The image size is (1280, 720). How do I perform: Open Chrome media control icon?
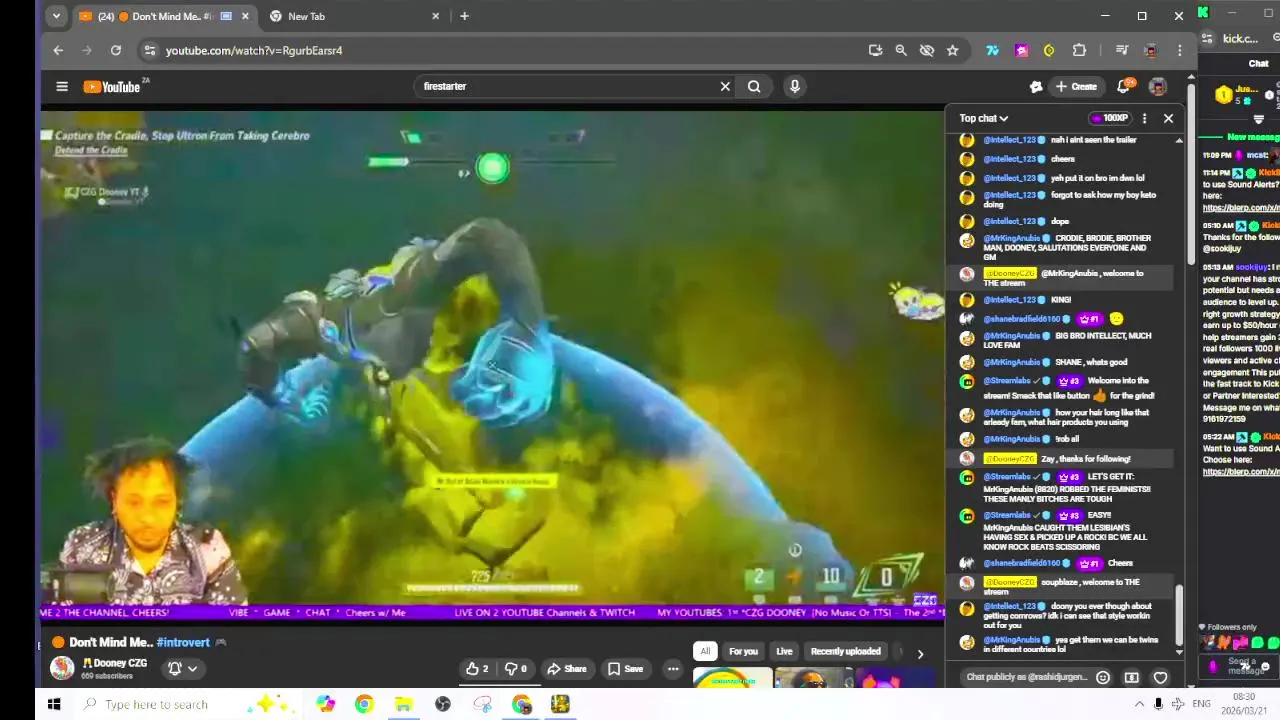click(1122, 50)
